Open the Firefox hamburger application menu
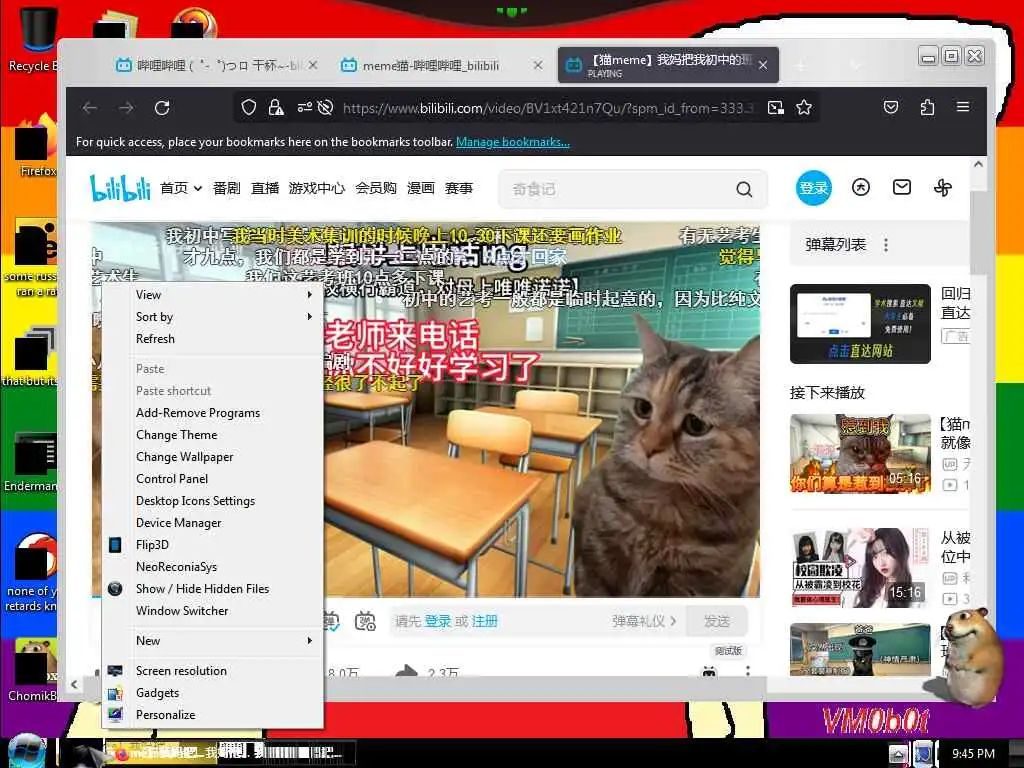This screenshot has width=1024, height=768. coord(963,107)
